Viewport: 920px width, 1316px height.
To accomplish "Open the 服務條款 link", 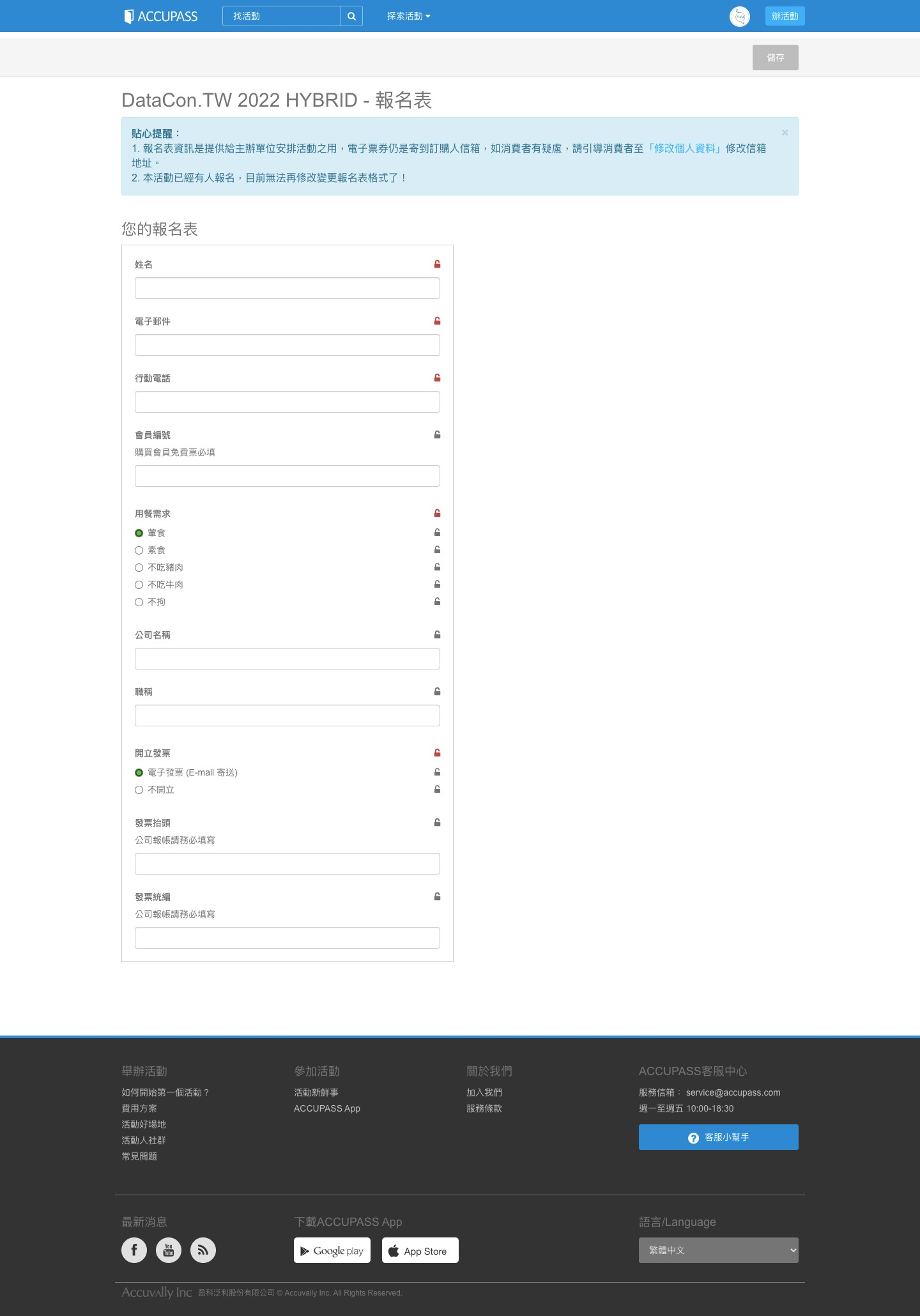I will pos(484,1108).
